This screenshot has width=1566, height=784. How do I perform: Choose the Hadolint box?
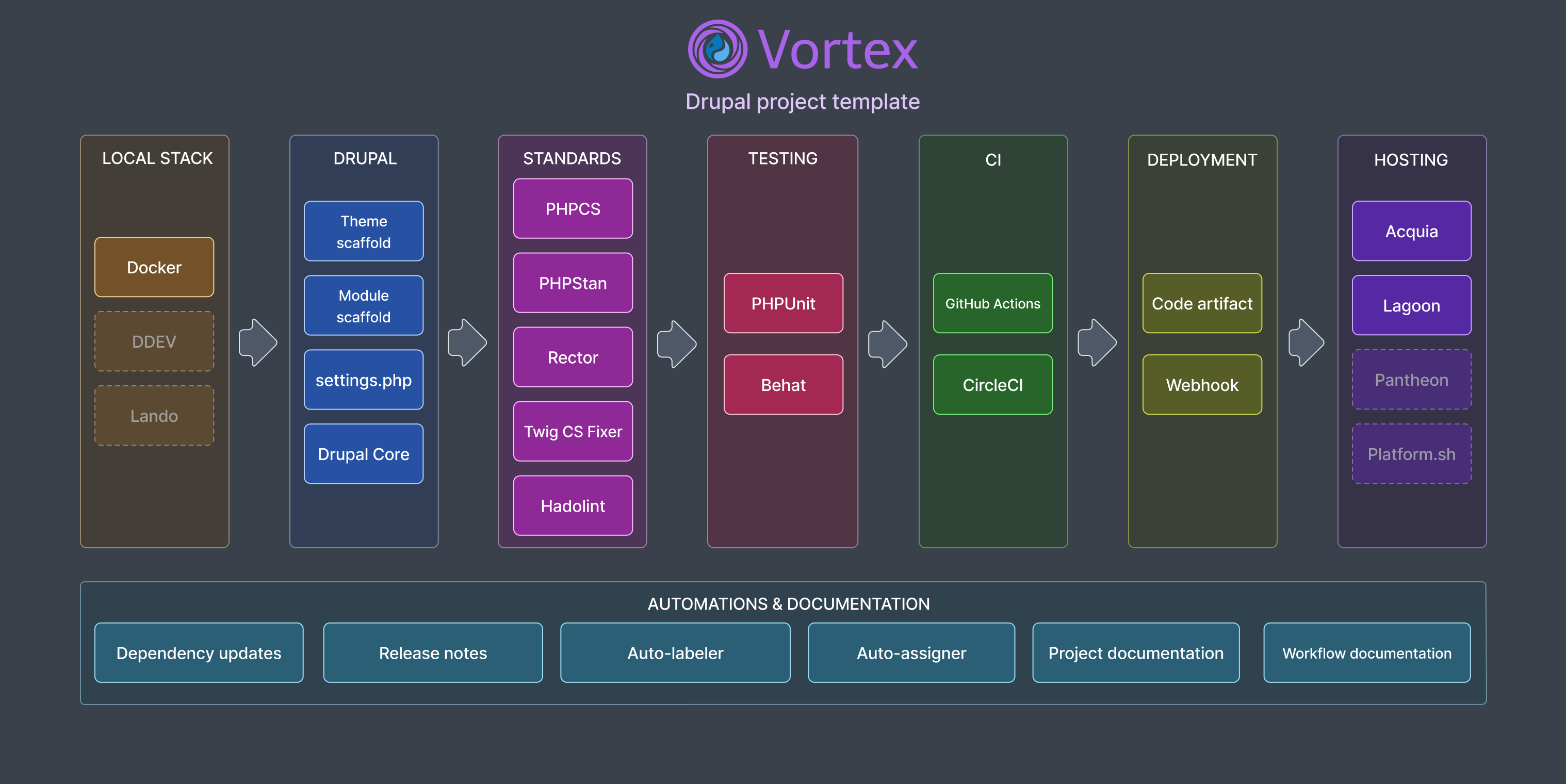573,505
